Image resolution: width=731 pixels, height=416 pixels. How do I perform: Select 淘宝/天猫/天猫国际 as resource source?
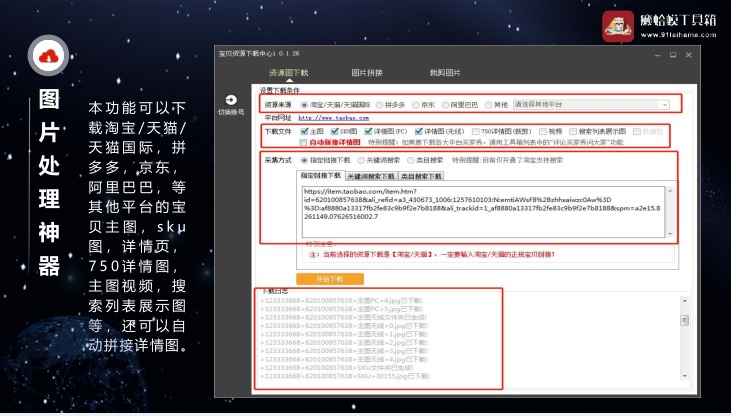[304, 105]
